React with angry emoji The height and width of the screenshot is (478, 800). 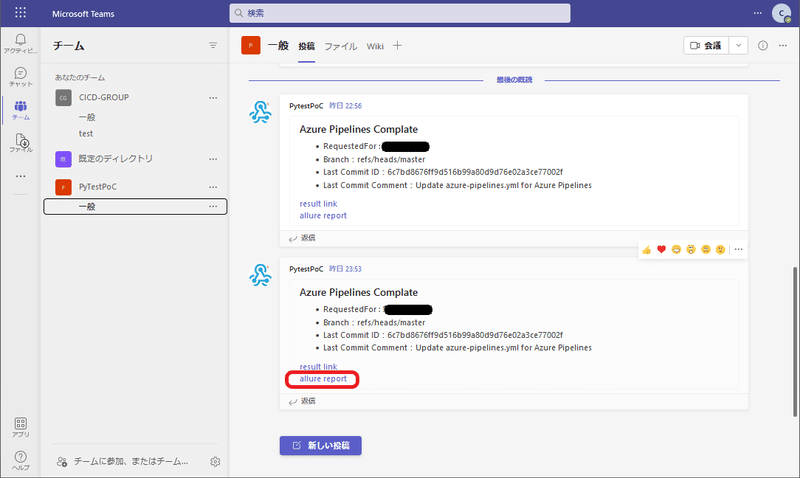(720, 249)
